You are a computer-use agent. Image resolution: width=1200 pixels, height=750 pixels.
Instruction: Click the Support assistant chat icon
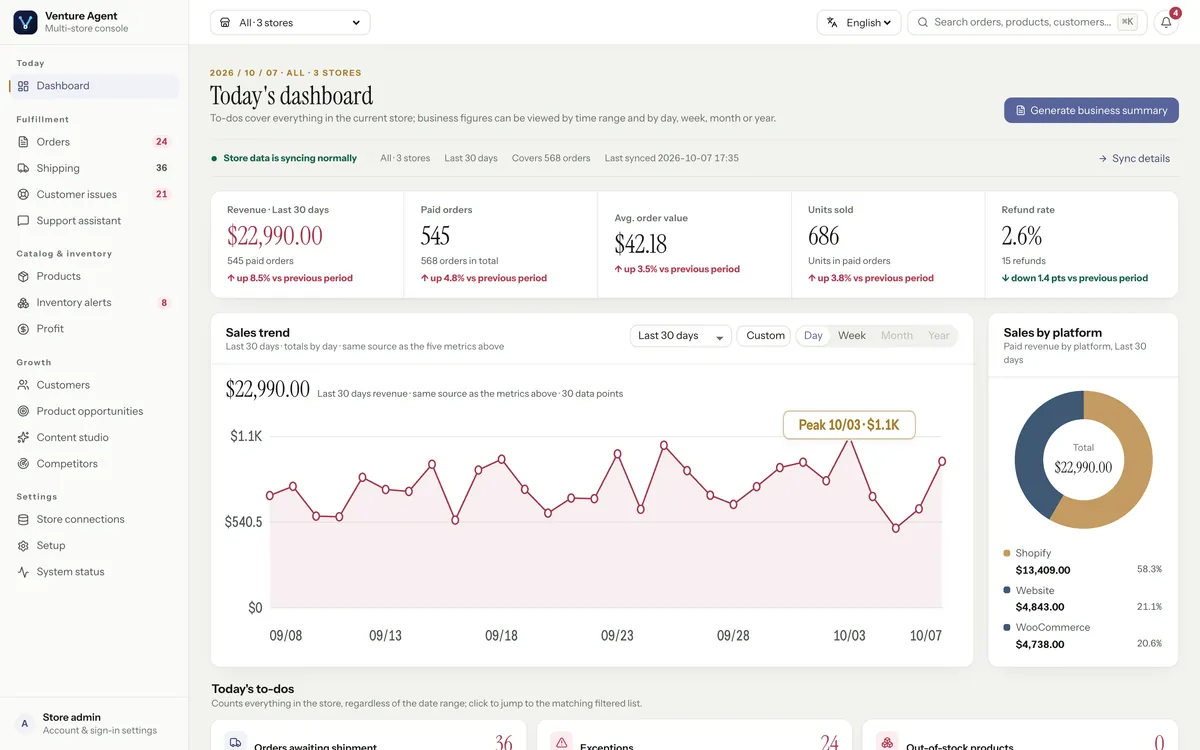23,221
